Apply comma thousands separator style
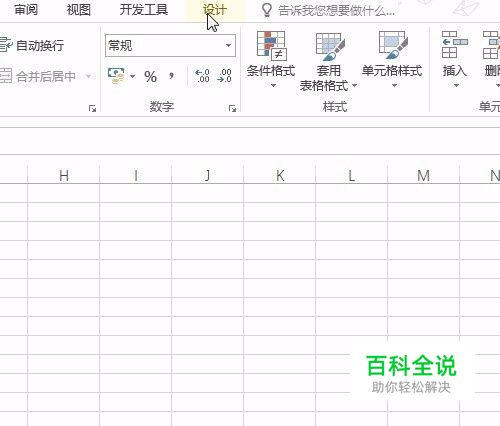The image size is (500, 426). (x=171, y=76)
